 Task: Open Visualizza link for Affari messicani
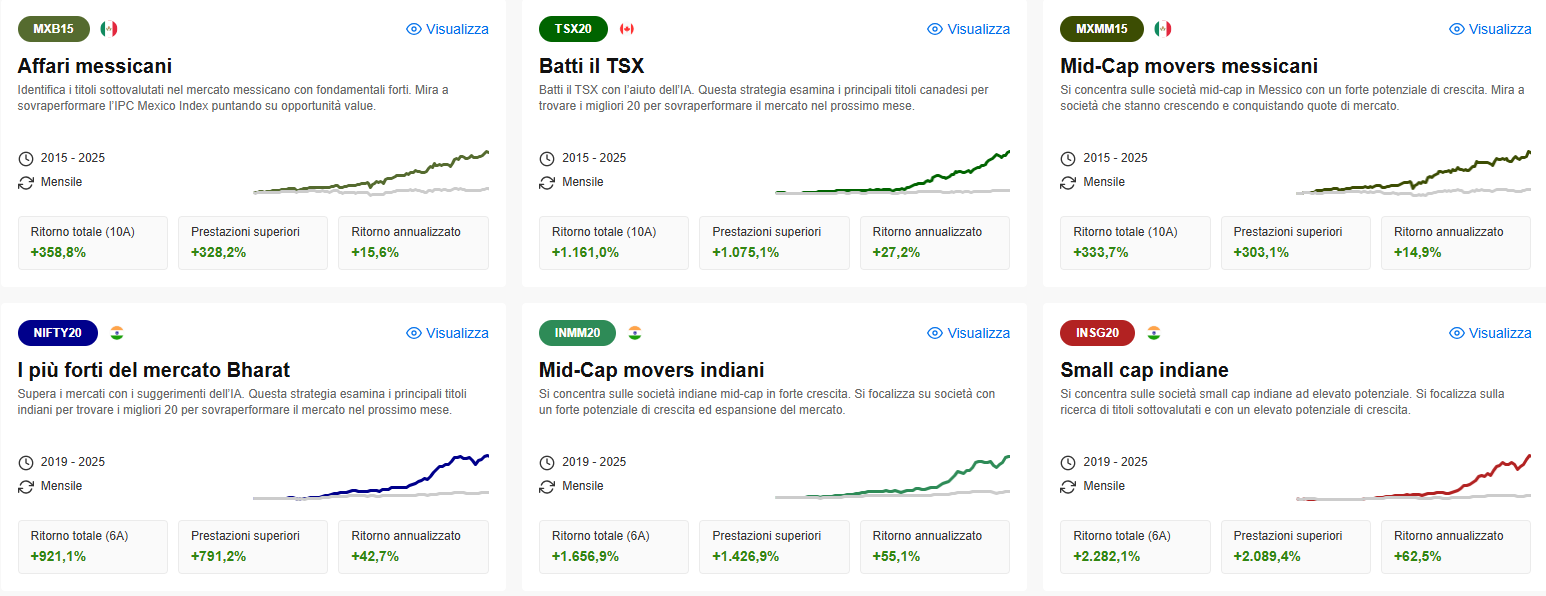(448, 29)
